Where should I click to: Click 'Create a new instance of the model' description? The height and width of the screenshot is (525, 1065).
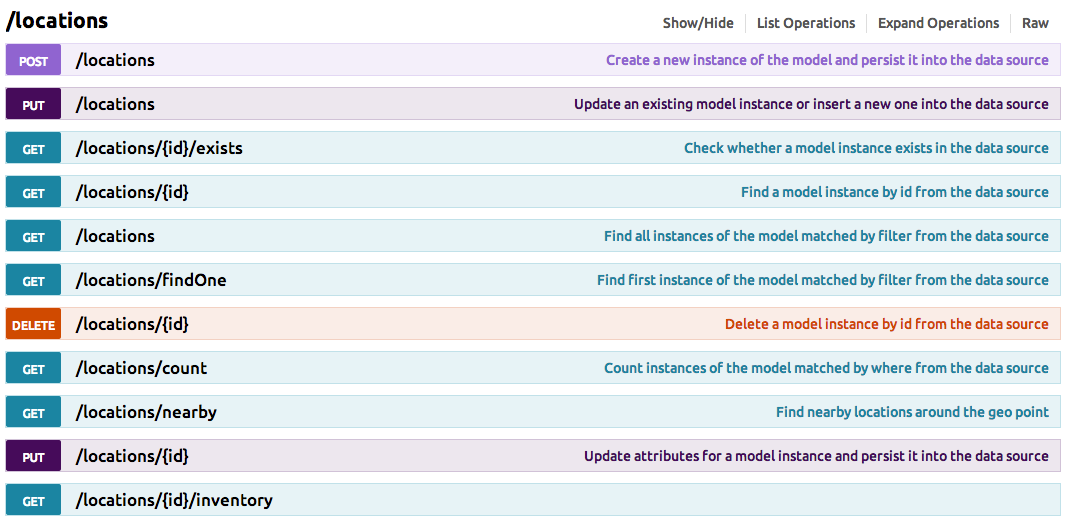pos(827,60)
